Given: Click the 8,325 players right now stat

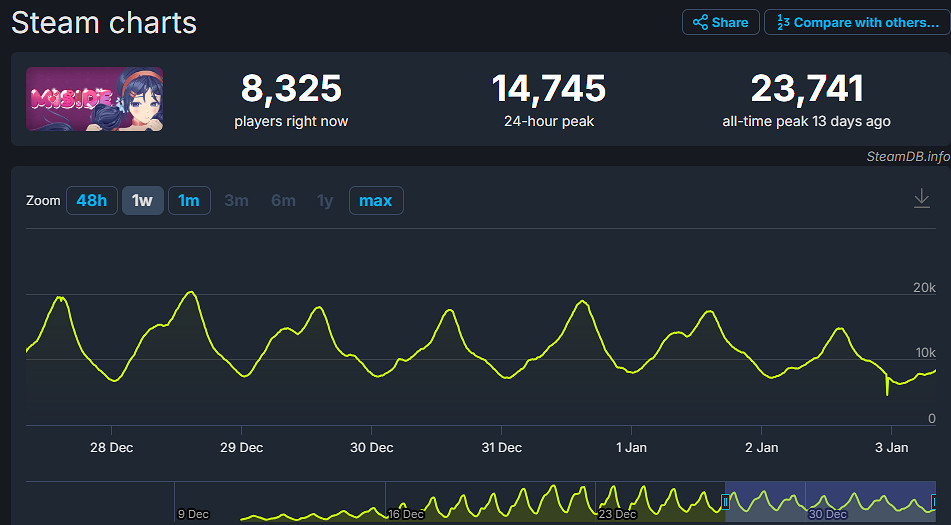Looking at the screenshot, I should coord(291,89).
